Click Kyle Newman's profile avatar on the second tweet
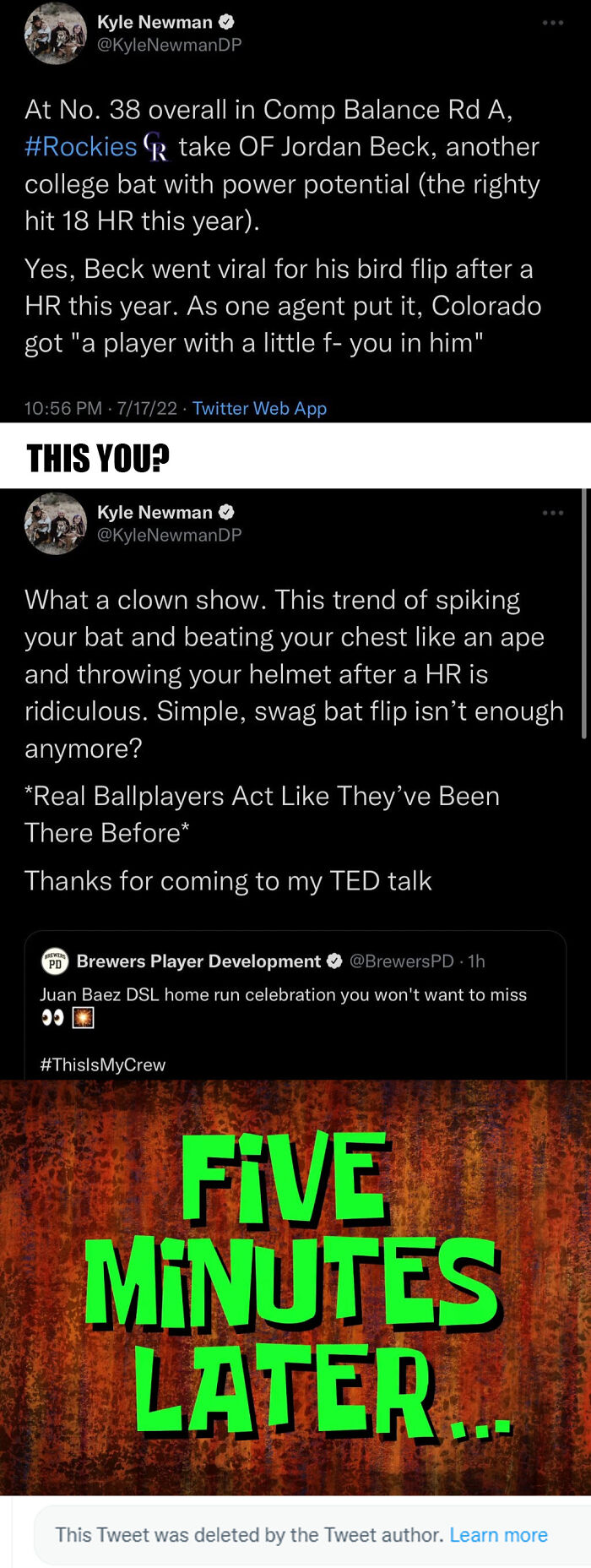Image resolution: width=591 pixels, height=1568 pixels. tap(55, 524)
